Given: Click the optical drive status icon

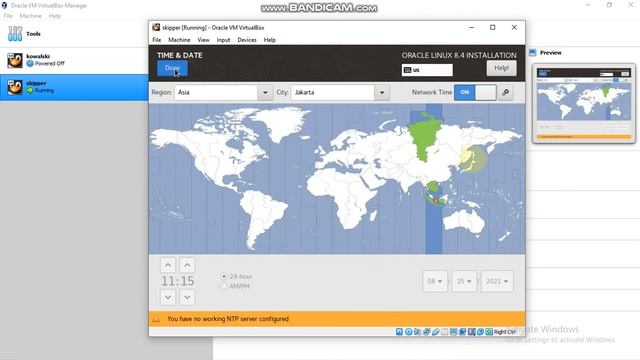Looking at the screenshot, I should pyautogui.click(x=409, y=332).
